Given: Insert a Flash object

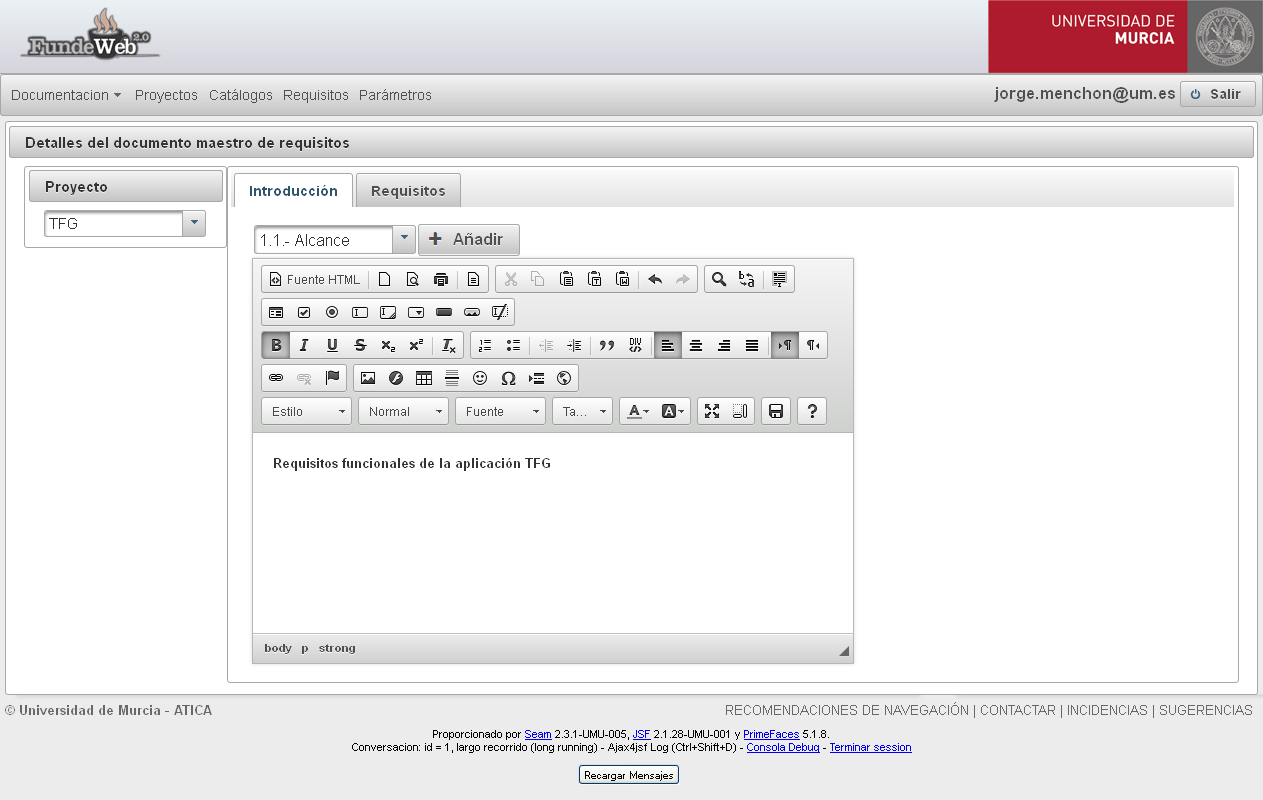Looking at the screenshot, I should (x=396, y=378).
